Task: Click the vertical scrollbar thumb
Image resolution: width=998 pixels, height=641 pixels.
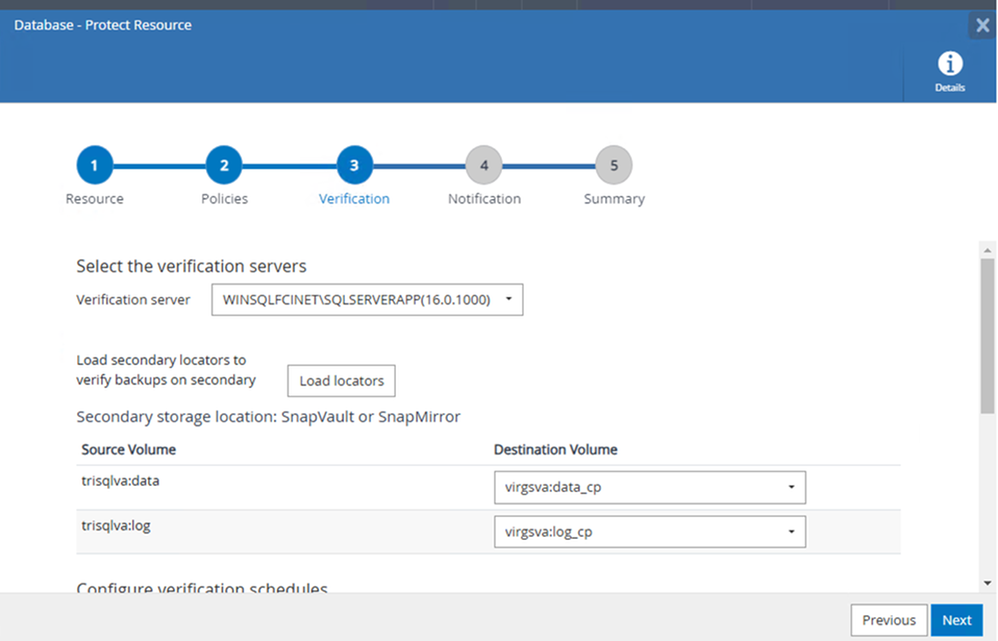Action: (x=987, y=335)
